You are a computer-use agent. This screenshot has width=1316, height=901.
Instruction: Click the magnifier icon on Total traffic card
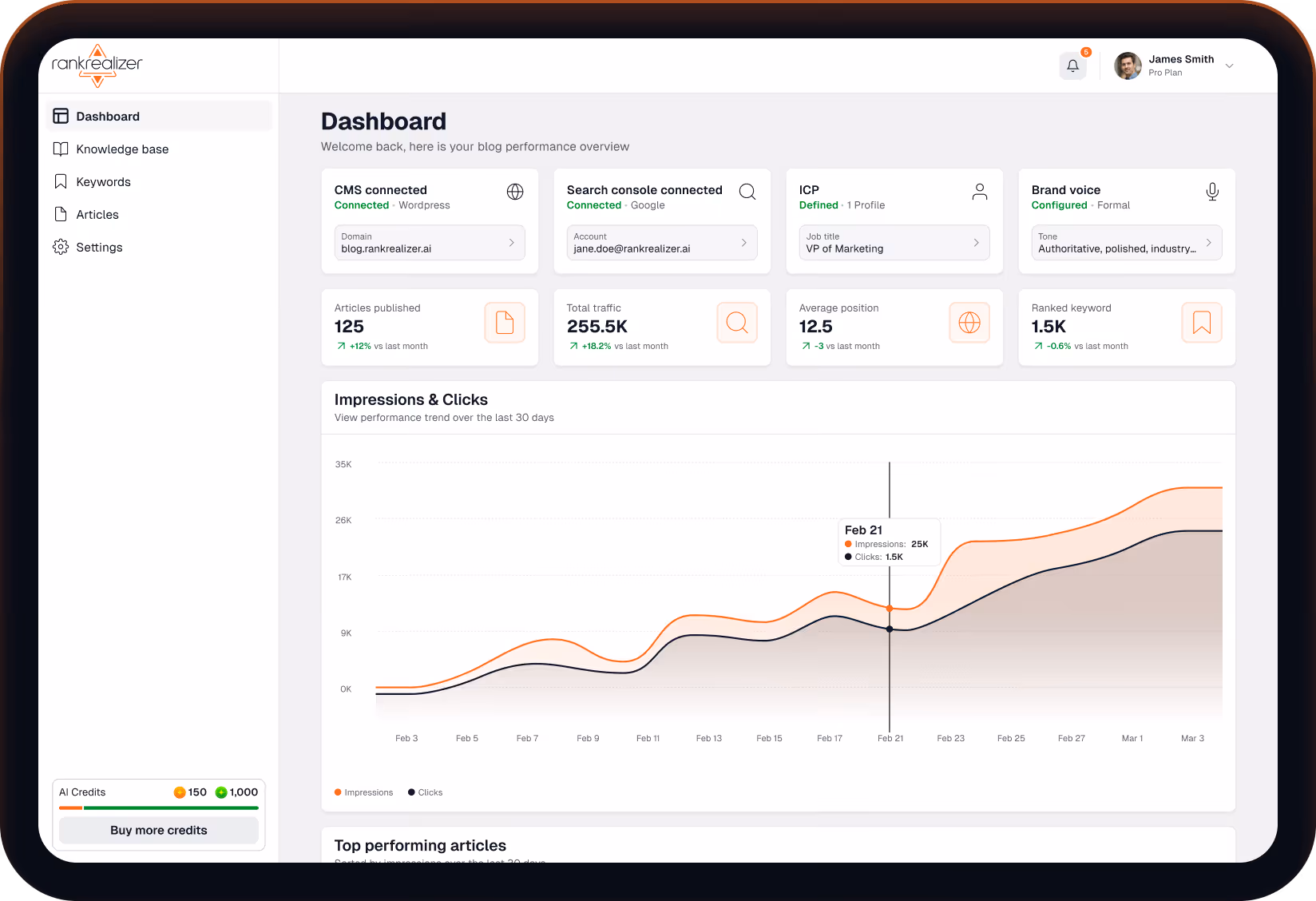click(736, 323)
